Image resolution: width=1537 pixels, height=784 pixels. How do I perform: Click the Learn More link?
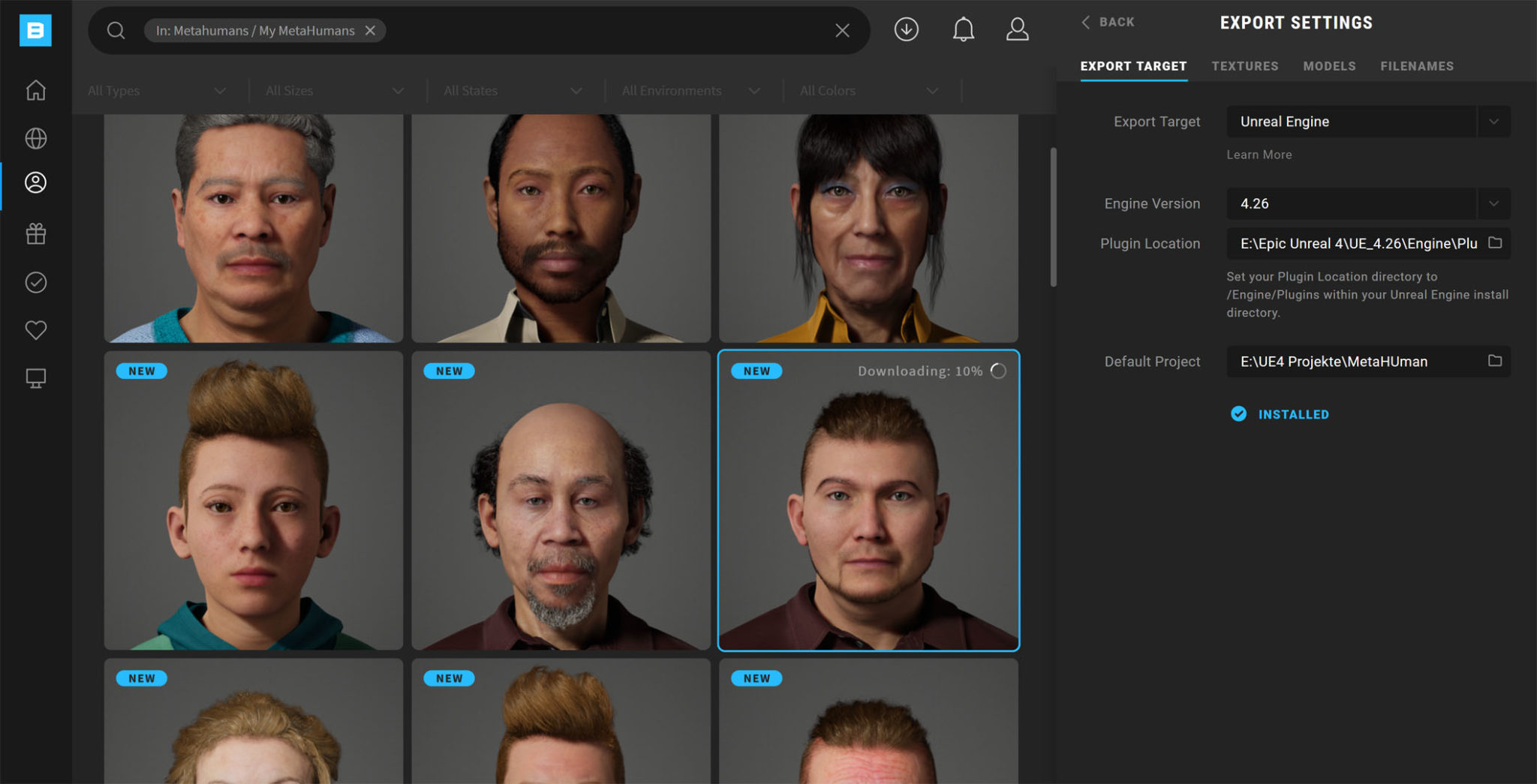(1259, 155)
